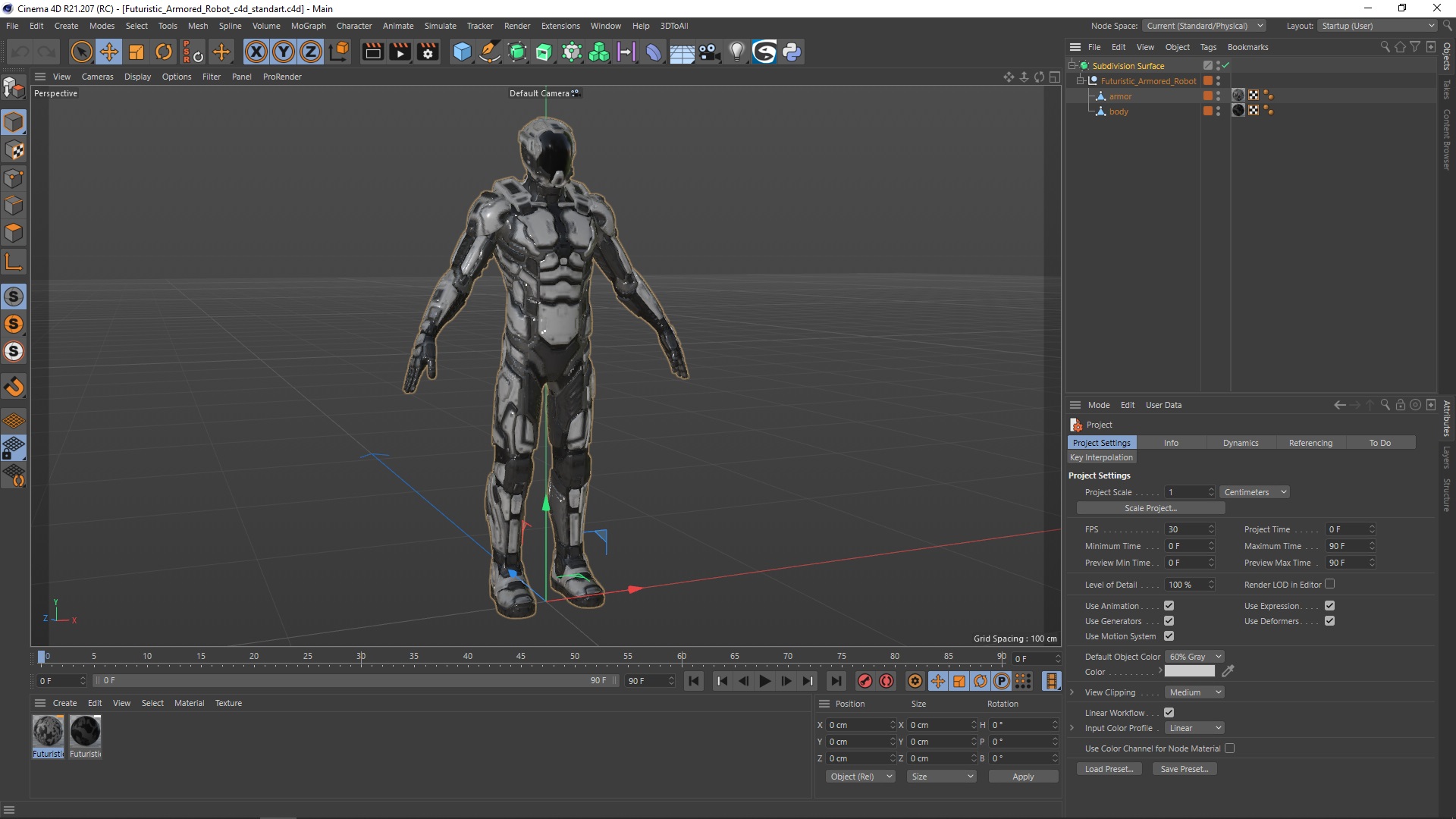Toggle Linear Workflow checkbox

(x=1169, y=713)
